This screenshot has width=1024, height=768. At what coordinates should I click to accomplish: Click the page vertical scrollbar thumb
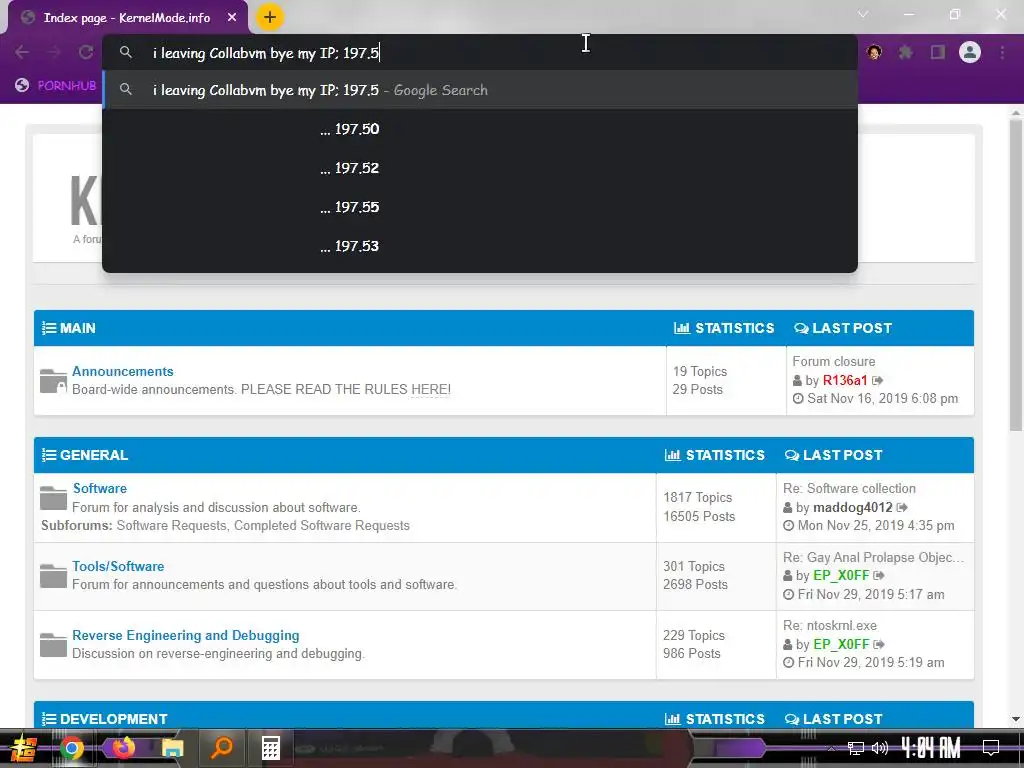[1016, 274]
